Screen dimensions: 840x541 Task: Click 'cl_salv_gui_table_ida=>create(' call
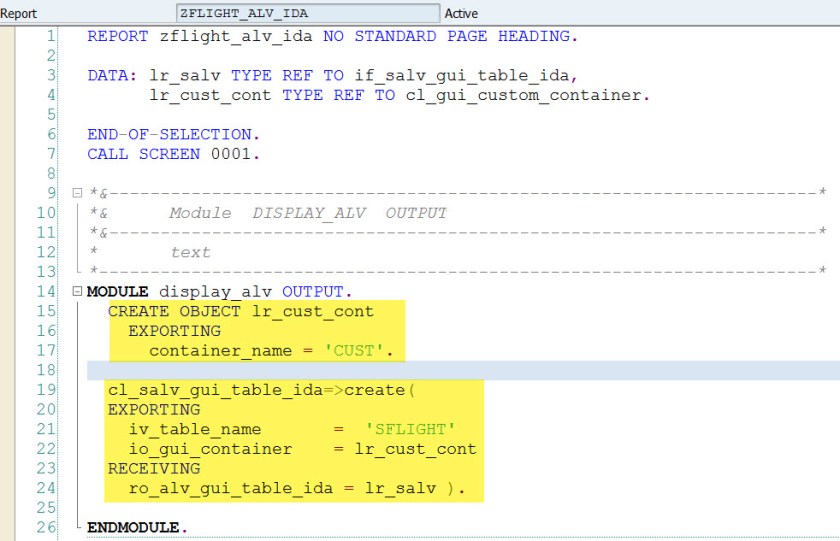[261, 390]
